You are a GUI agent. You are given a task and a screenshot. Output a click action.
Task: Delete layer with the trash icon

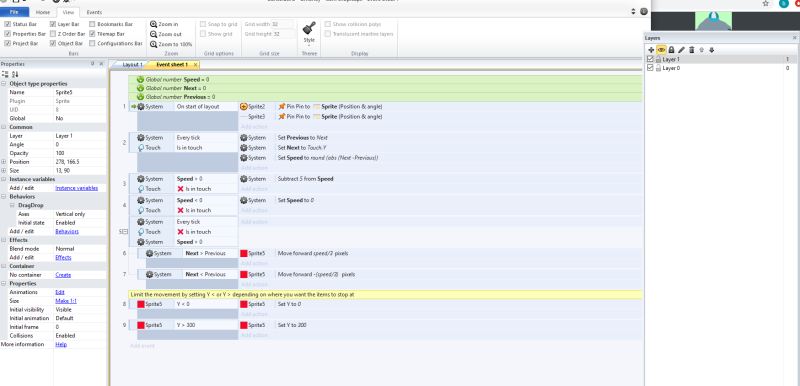[x=692, y=50]
